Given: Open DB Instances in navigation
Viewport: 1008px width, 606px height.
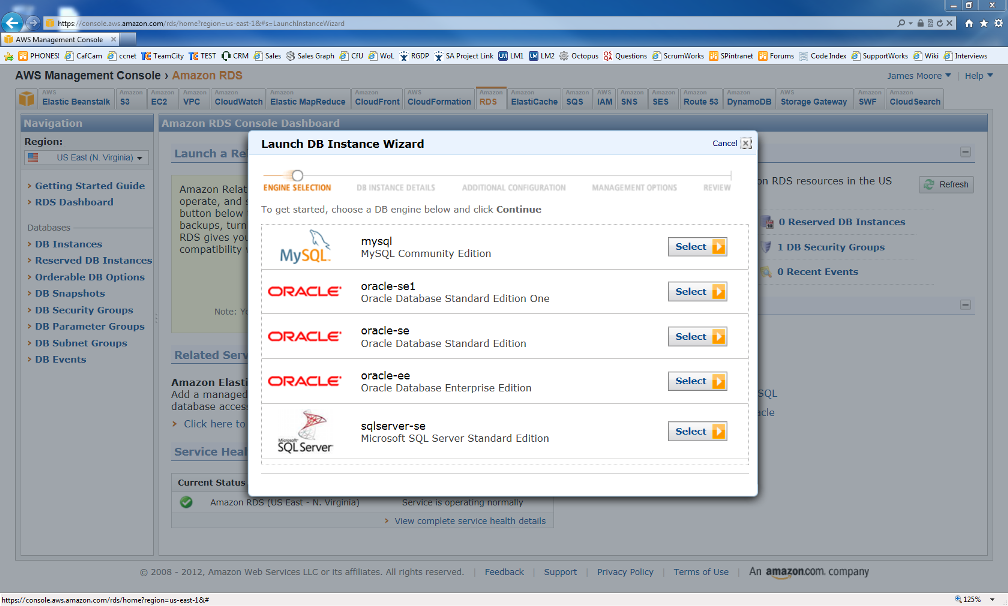Looking at the screenshot, I should click(69, 244).
